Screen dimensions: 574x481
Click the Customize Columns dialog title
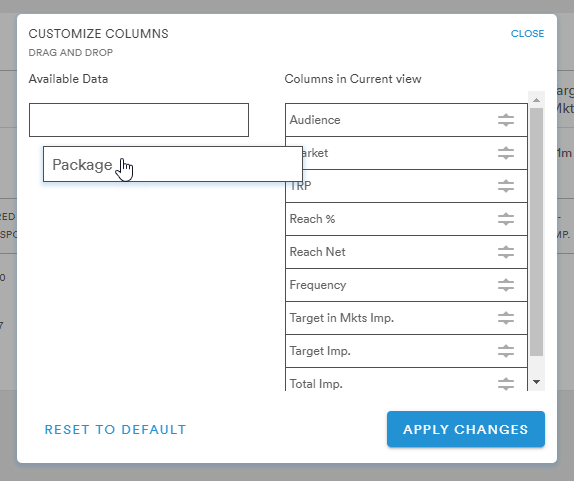coord(98,34)
